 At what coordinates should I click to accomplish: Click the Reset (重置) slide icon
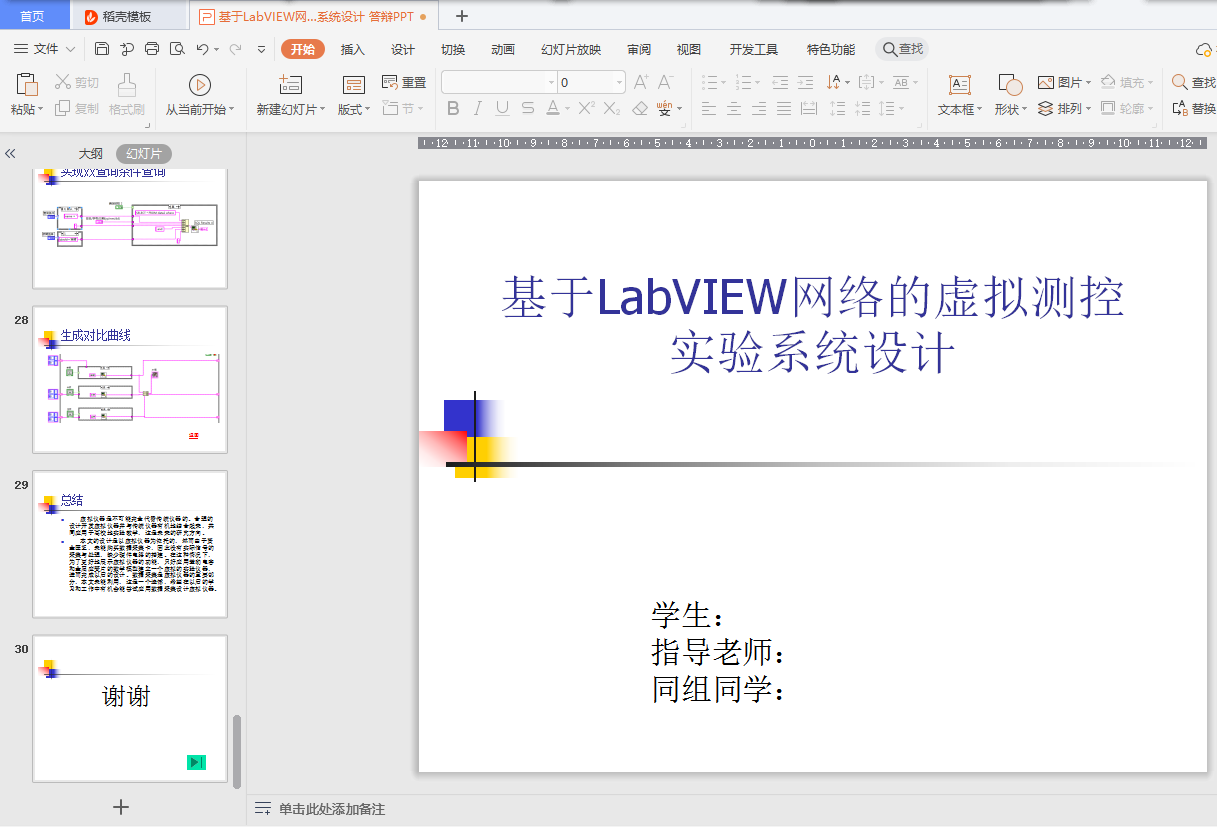[x=390, y=82]
